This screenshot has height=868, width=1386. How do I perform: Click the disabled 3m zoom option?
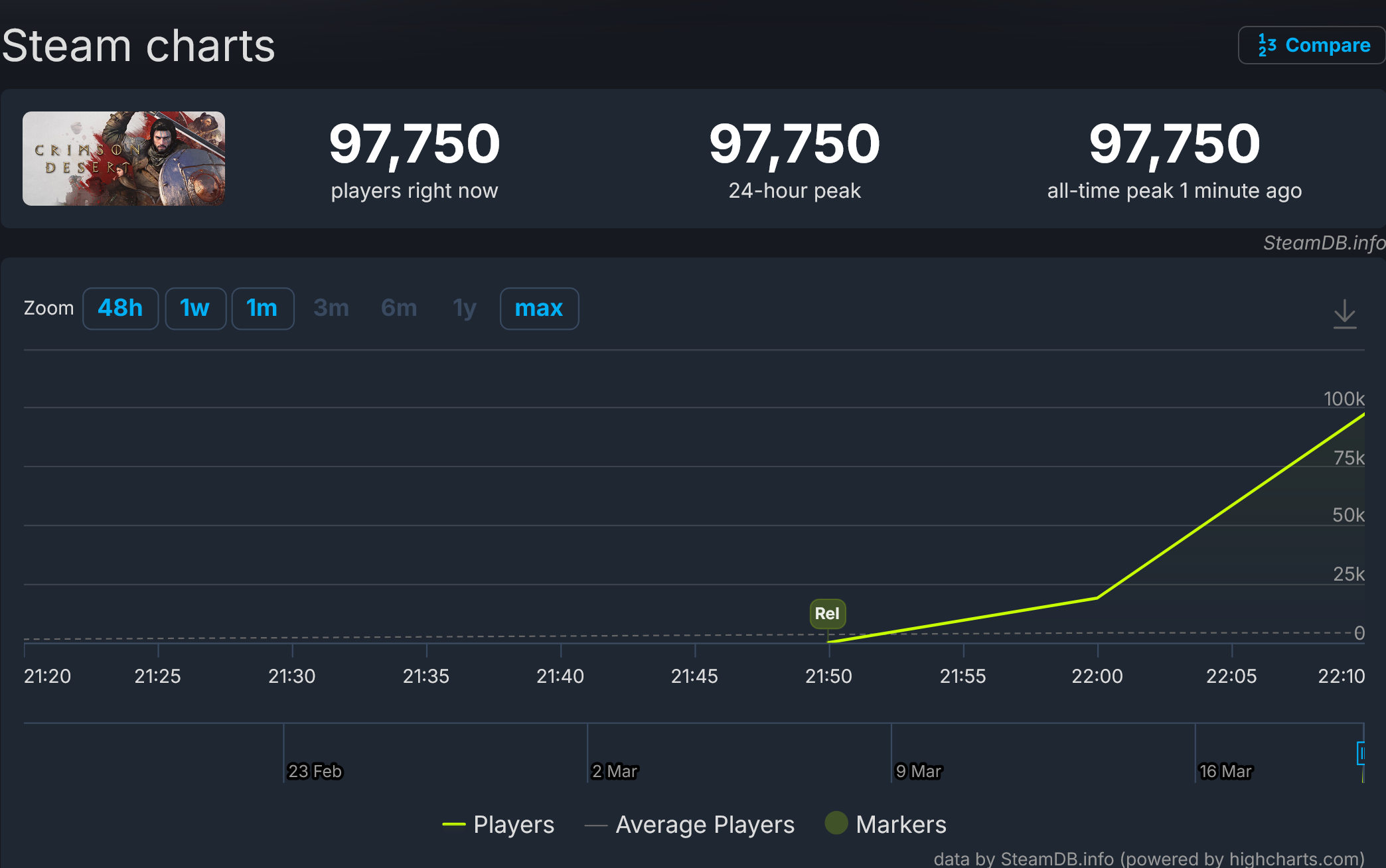pos(331,309)
